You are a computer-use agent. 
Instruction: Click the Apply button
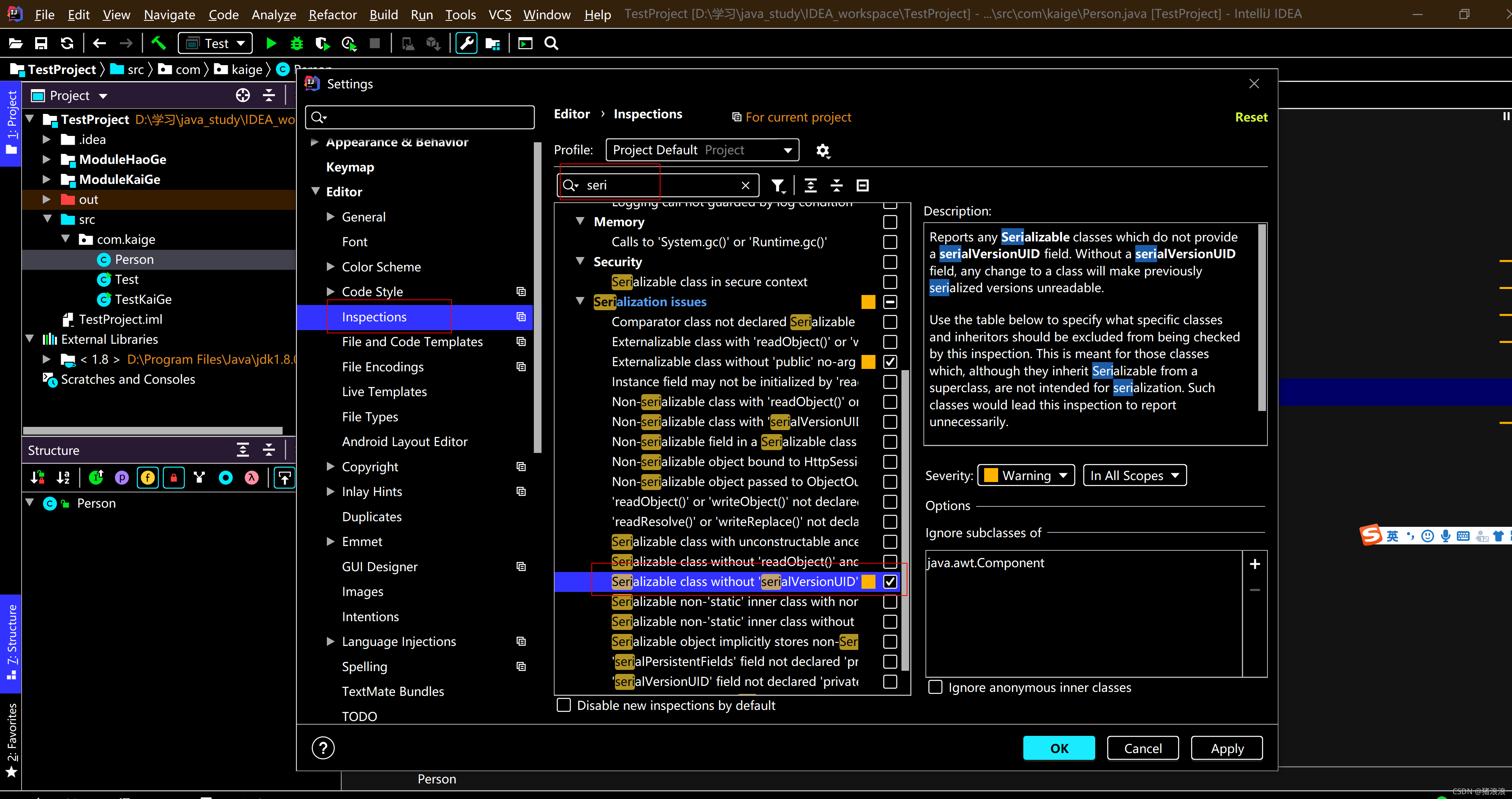click(1227, 749)
